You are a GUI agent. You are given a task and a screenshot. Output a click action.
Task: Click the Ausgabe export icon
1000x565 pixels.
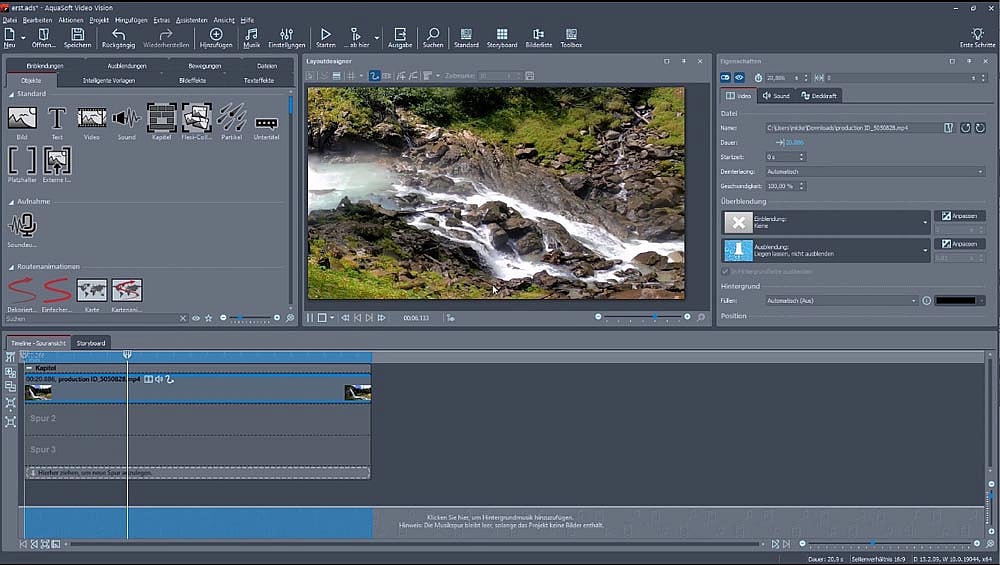coord(400,37)
